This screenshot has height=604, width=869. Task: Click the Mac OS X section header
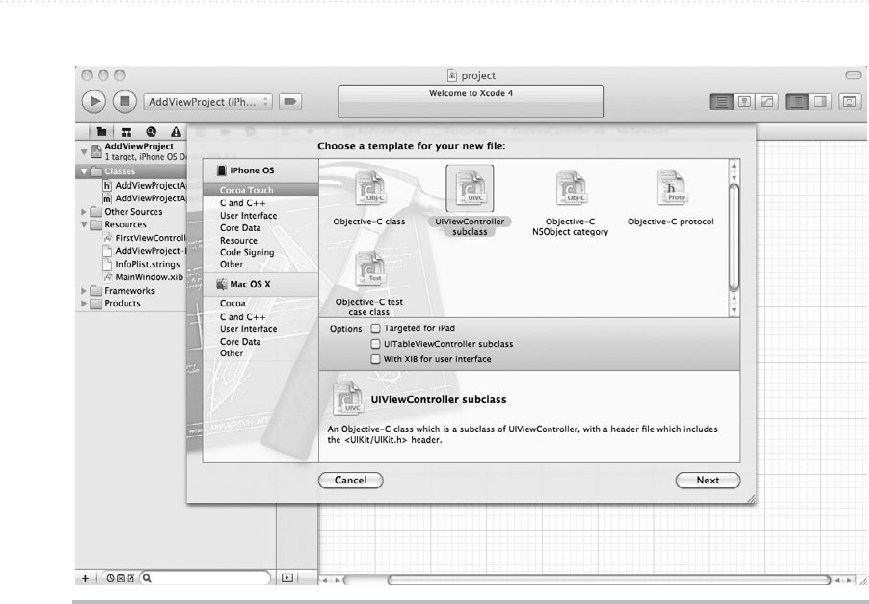click(260, 284)
